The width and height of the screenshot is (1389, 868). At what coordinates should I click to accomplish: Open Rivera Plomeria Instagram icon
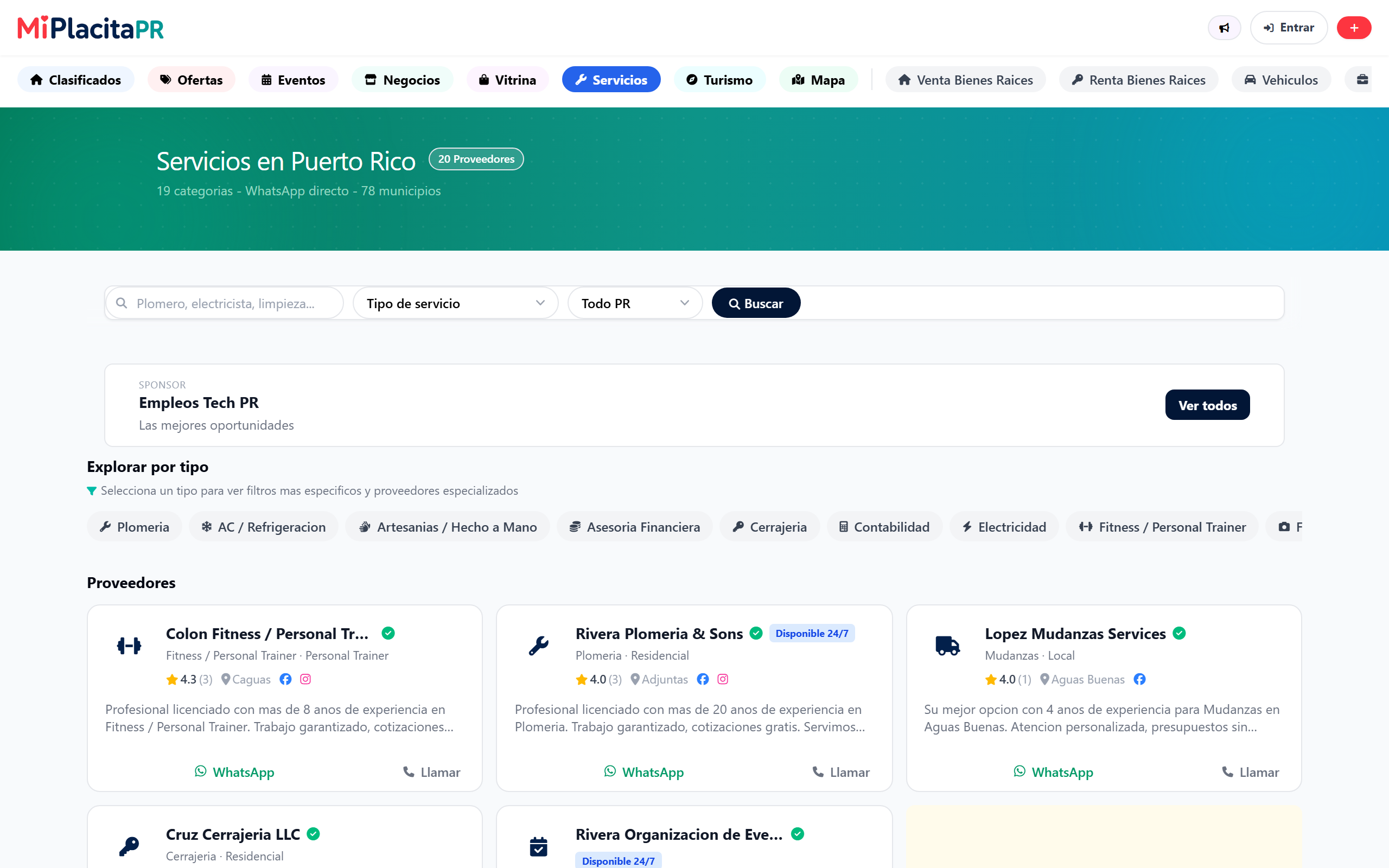point(723,679)
